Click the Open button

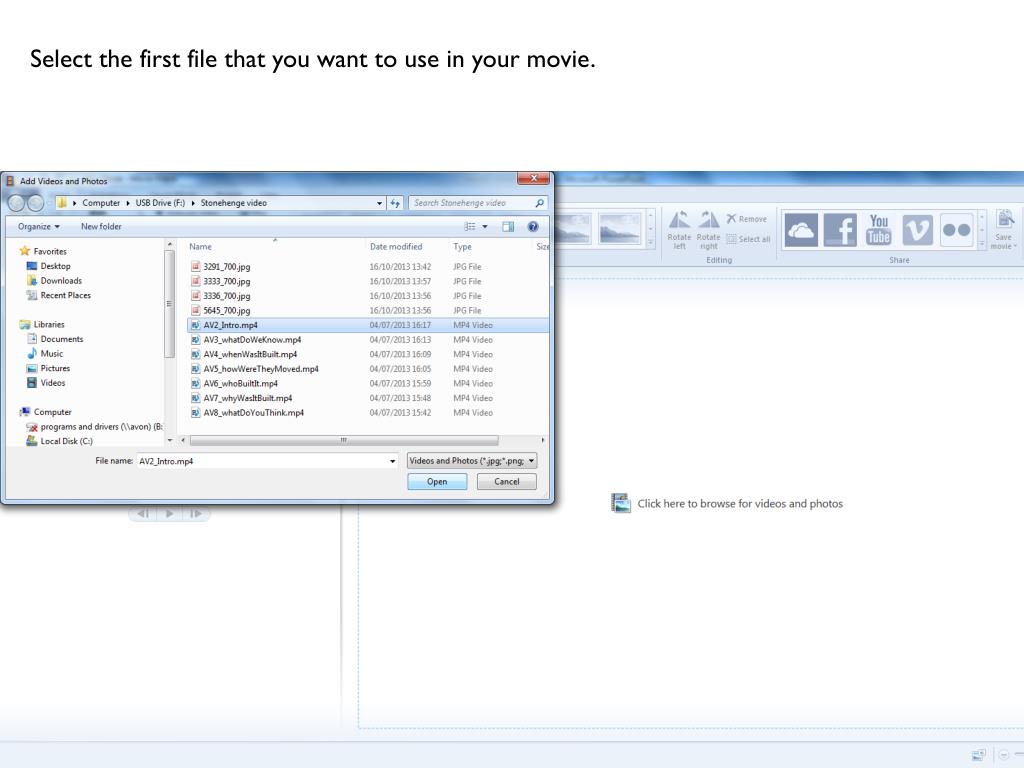click(x=437, y=481)
